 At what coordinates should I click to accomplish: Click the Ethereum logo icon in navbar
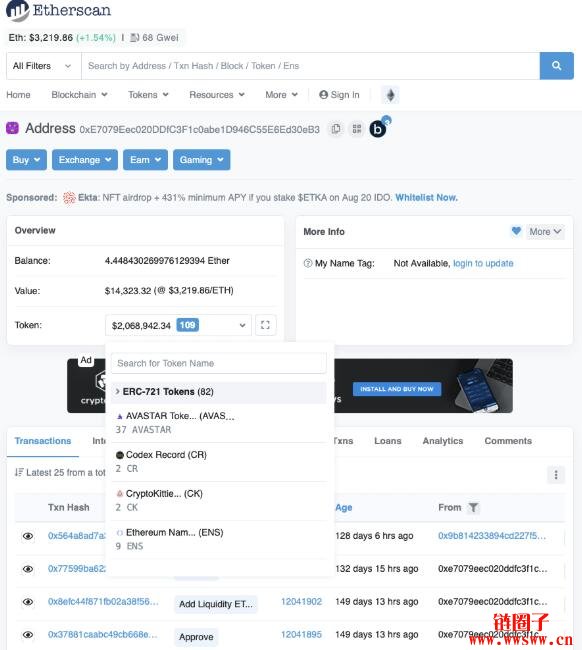coord(390,95)
